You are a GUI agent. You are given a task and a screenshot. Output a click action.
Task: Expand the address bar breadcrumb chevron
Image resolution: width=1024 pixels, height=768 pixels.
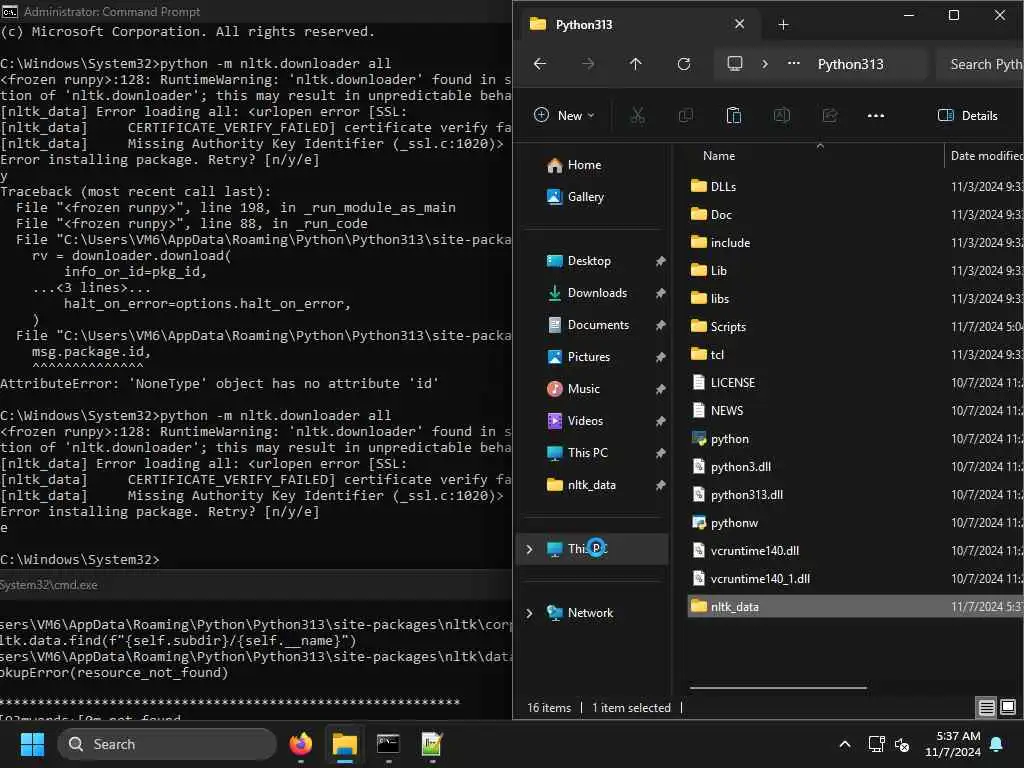coord(765,64)
